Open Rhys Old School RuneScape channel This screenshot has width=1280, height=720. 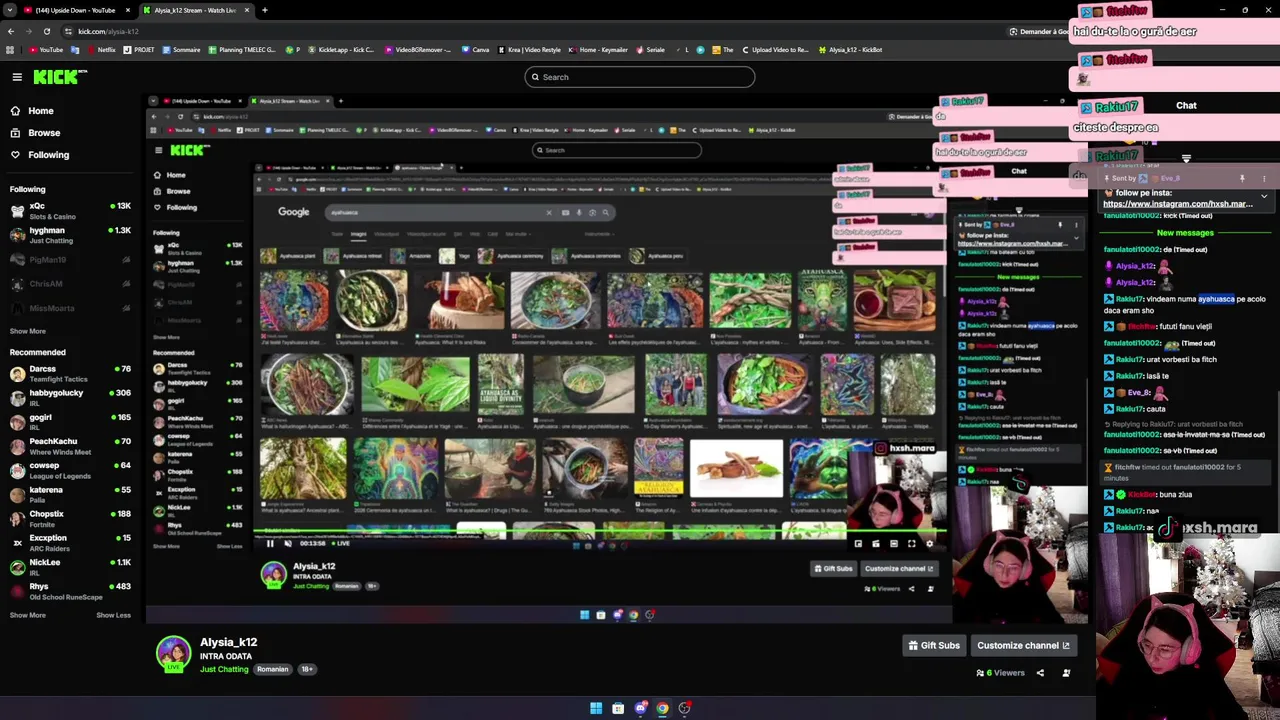[70, 591]
